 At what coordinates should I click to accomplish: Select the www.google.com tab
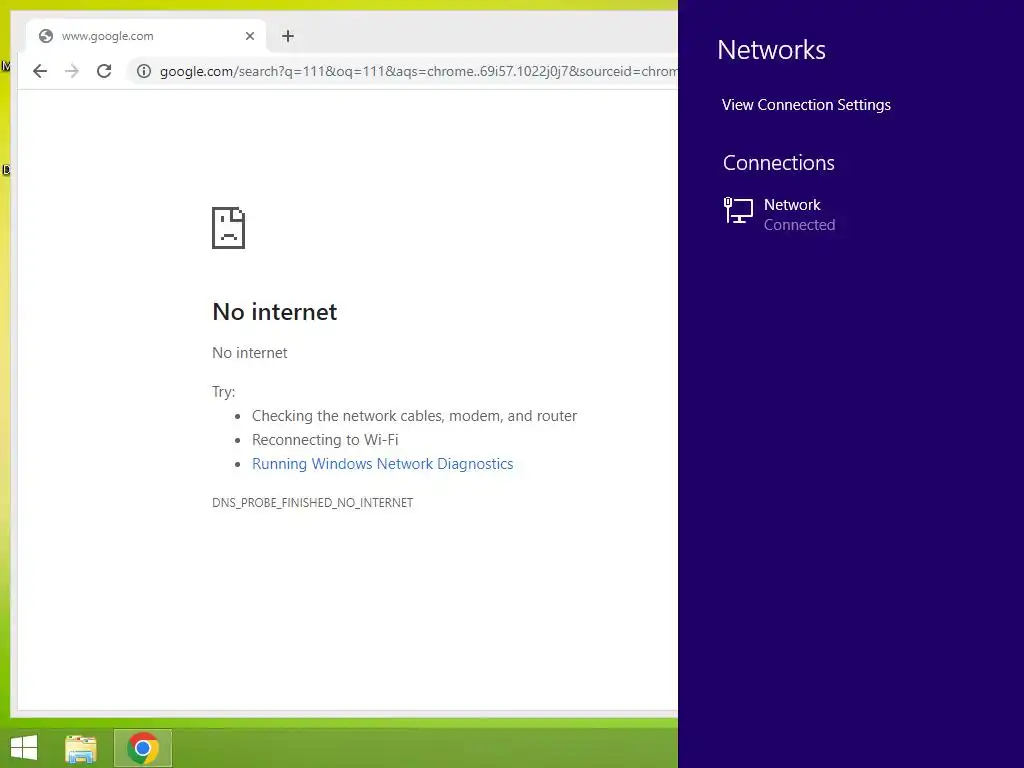point(146,36)
